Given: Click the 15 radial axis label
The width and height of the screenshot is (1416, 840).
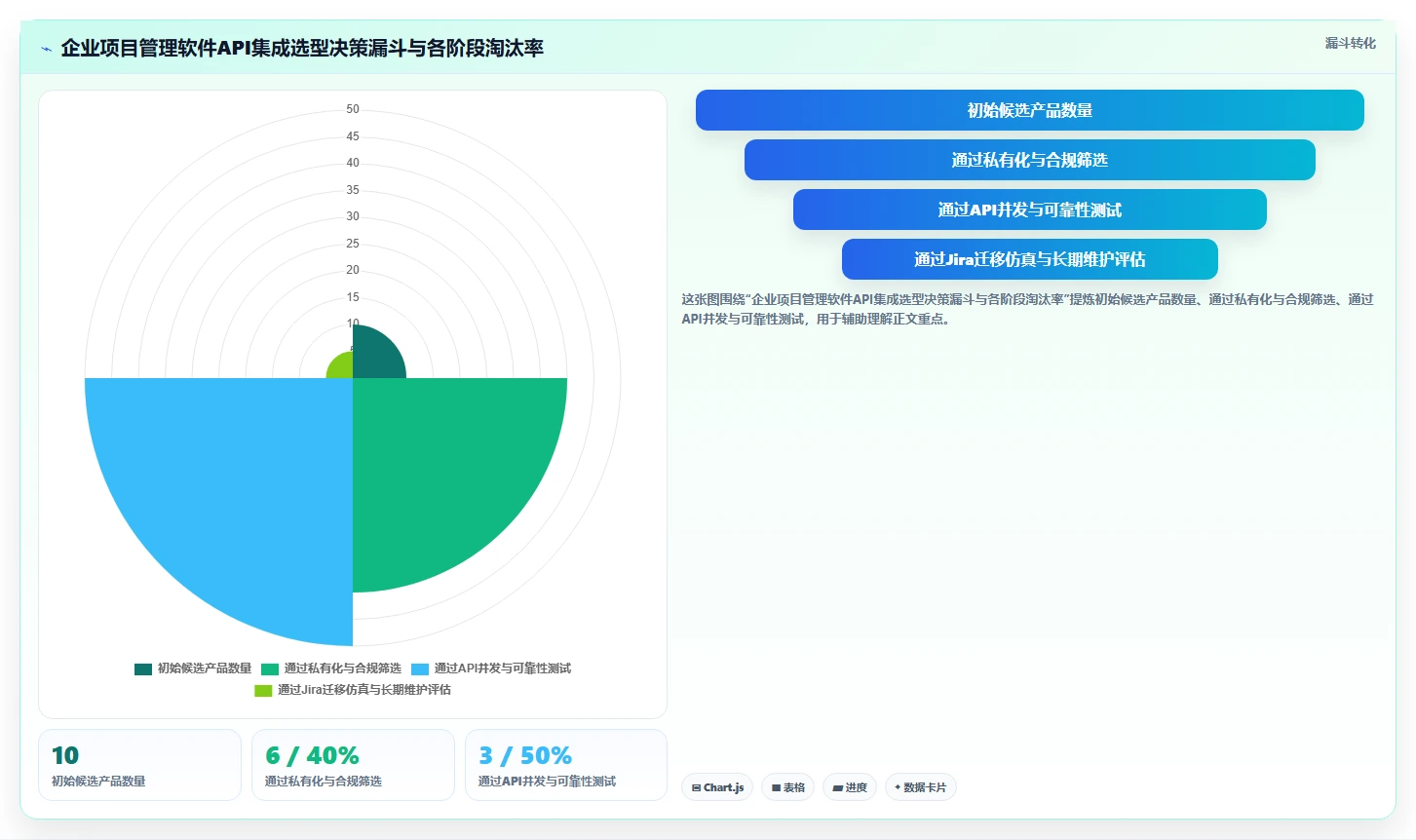Looking at the screenshot, I should coord(353,297).
